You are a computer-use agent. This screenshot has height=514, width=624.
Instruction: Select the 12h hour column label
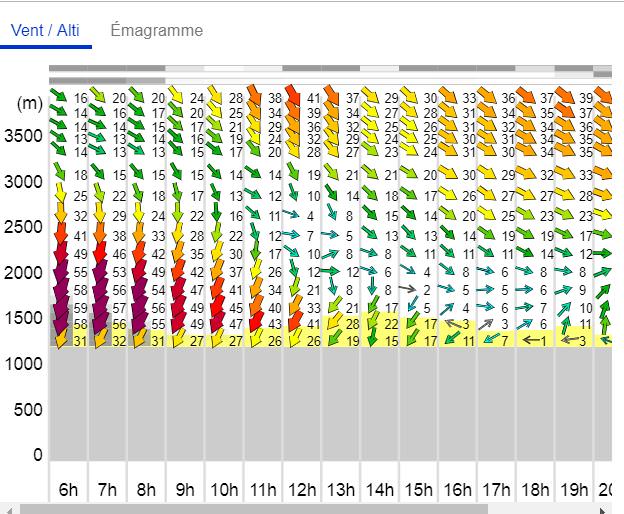(x=302, y=489)
